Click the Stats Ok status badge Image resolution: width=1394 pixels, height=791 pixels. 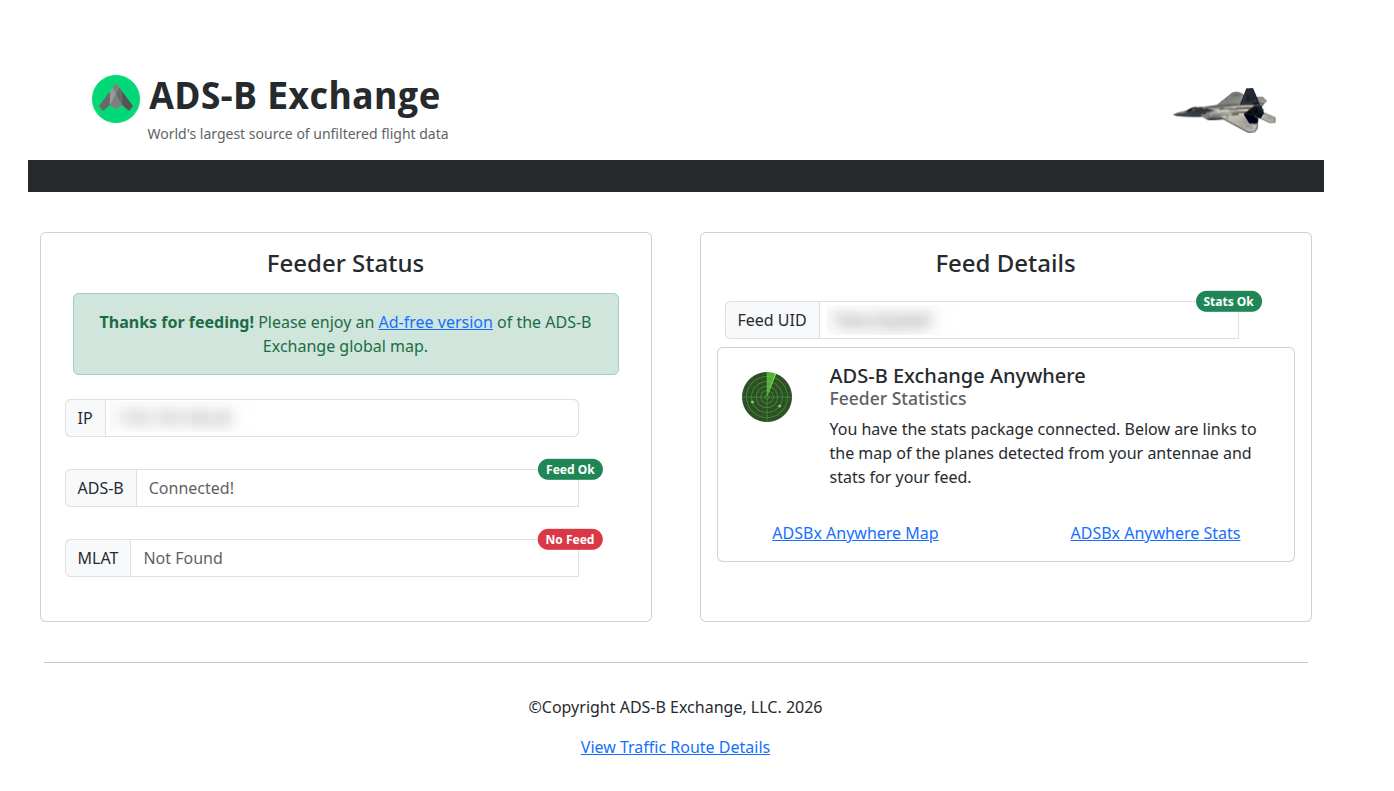click(x=1229, y=301)
